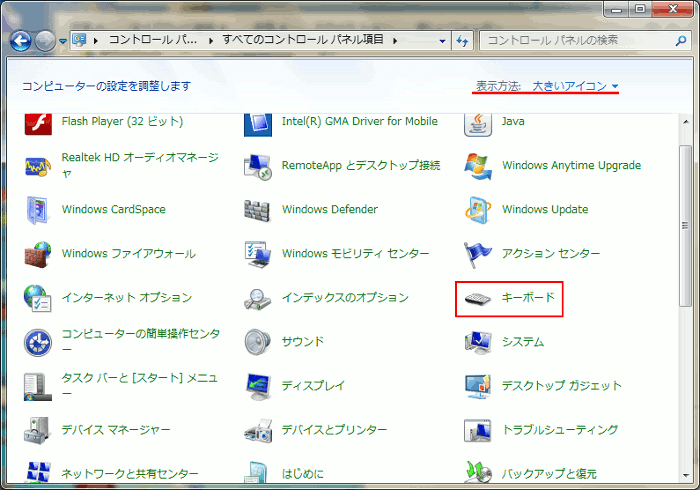Open the Flash Player (32 ビット) icon
Image resolution: width=700 pixels, height=490 pixels.
click(x=38, y=122)
